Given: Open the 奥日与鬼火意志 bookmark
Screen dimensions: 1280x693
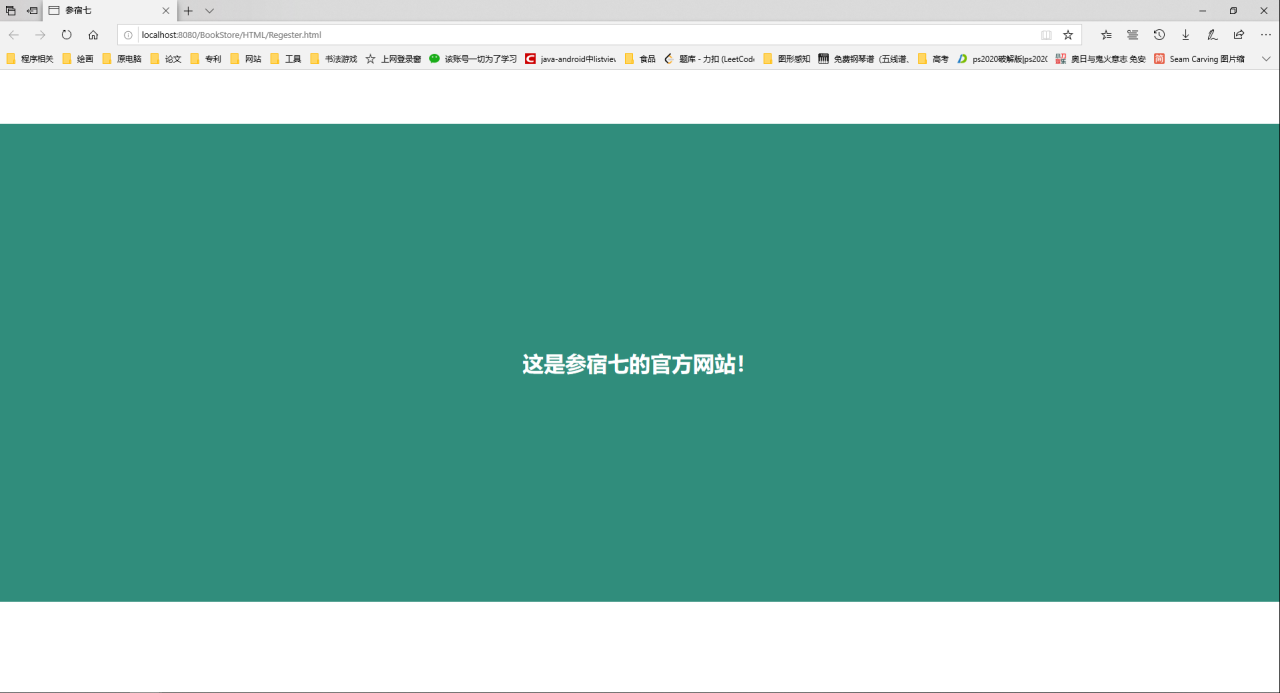Looking at the screenshot, I should pyautogui.click(x=1101, y=59).
